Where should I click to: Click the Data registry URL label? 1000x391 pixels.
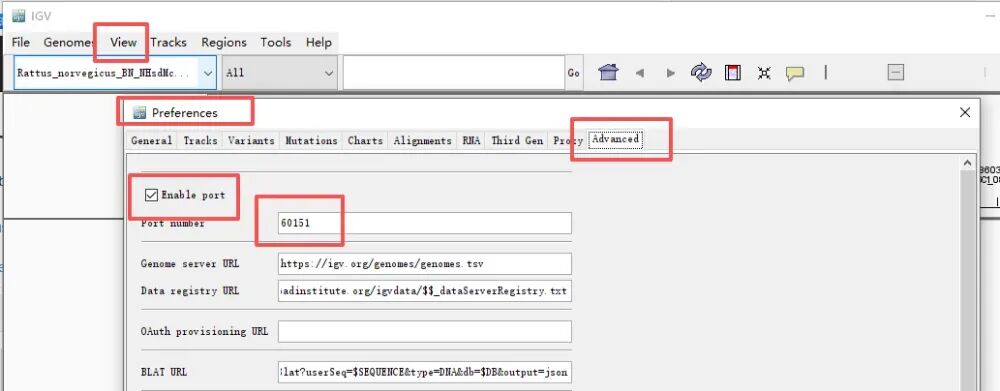click(189, 291)
